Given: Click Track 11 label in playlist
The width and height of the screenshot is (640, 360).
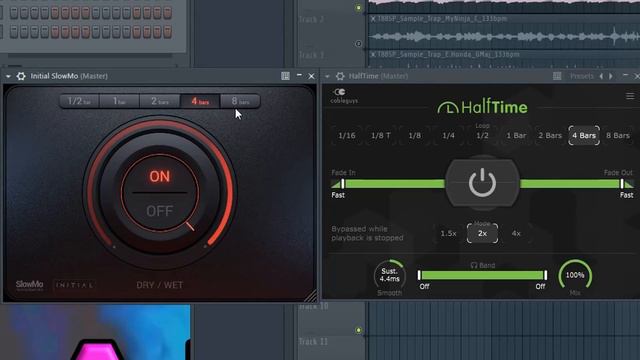Looking at the screenshot, I should tap(313, 342).
